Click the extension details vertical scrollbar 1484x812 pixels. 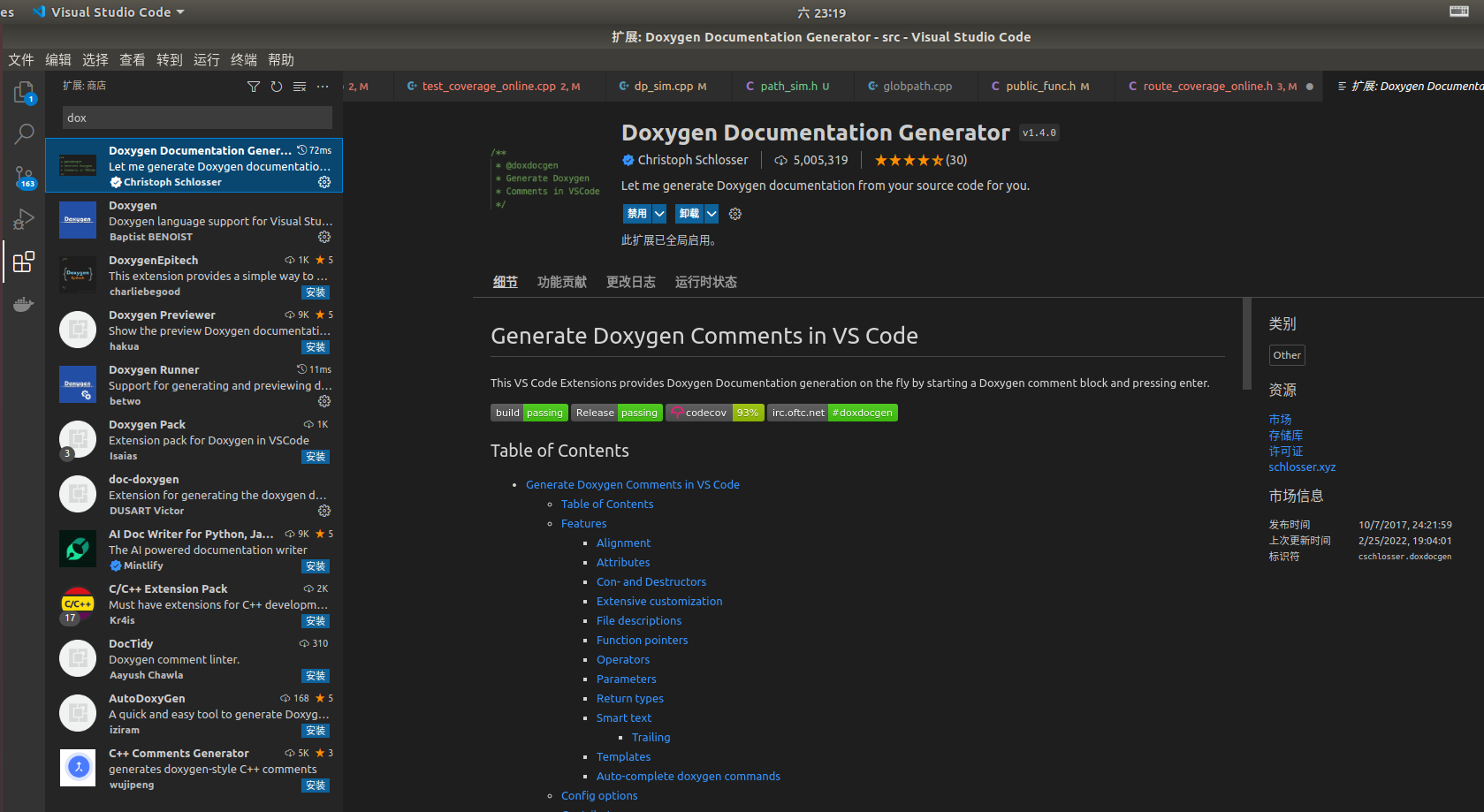pyautogui.click(x=1247, y=344)
